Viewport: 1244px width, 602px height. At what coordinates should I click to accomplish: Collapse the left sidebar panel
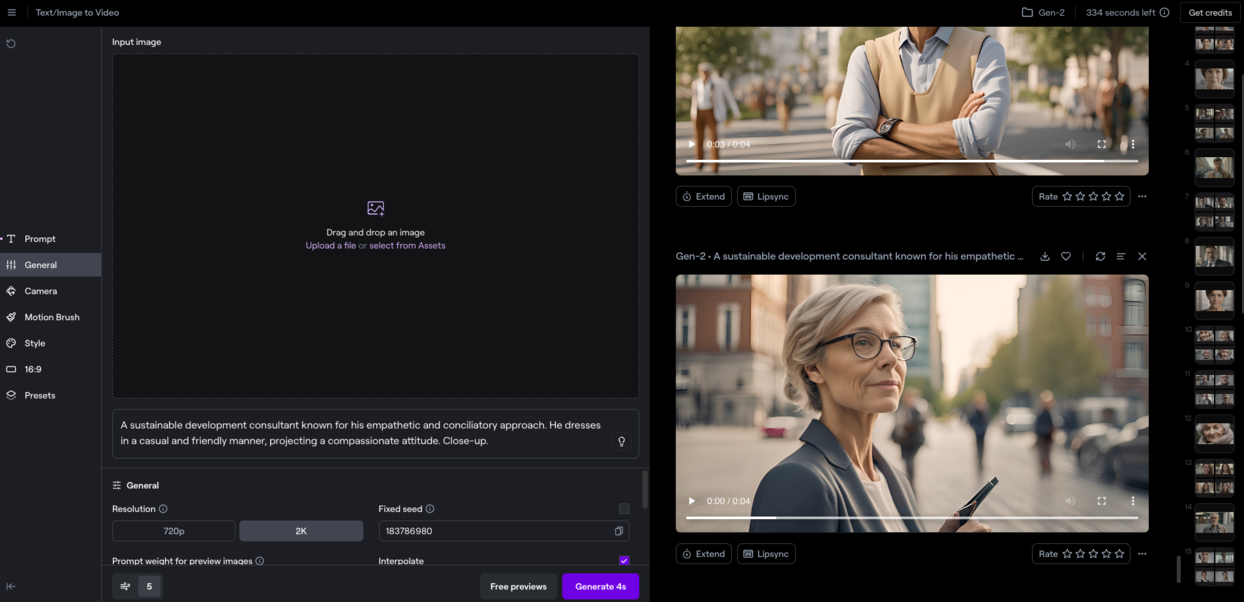[x=11, y=587]
